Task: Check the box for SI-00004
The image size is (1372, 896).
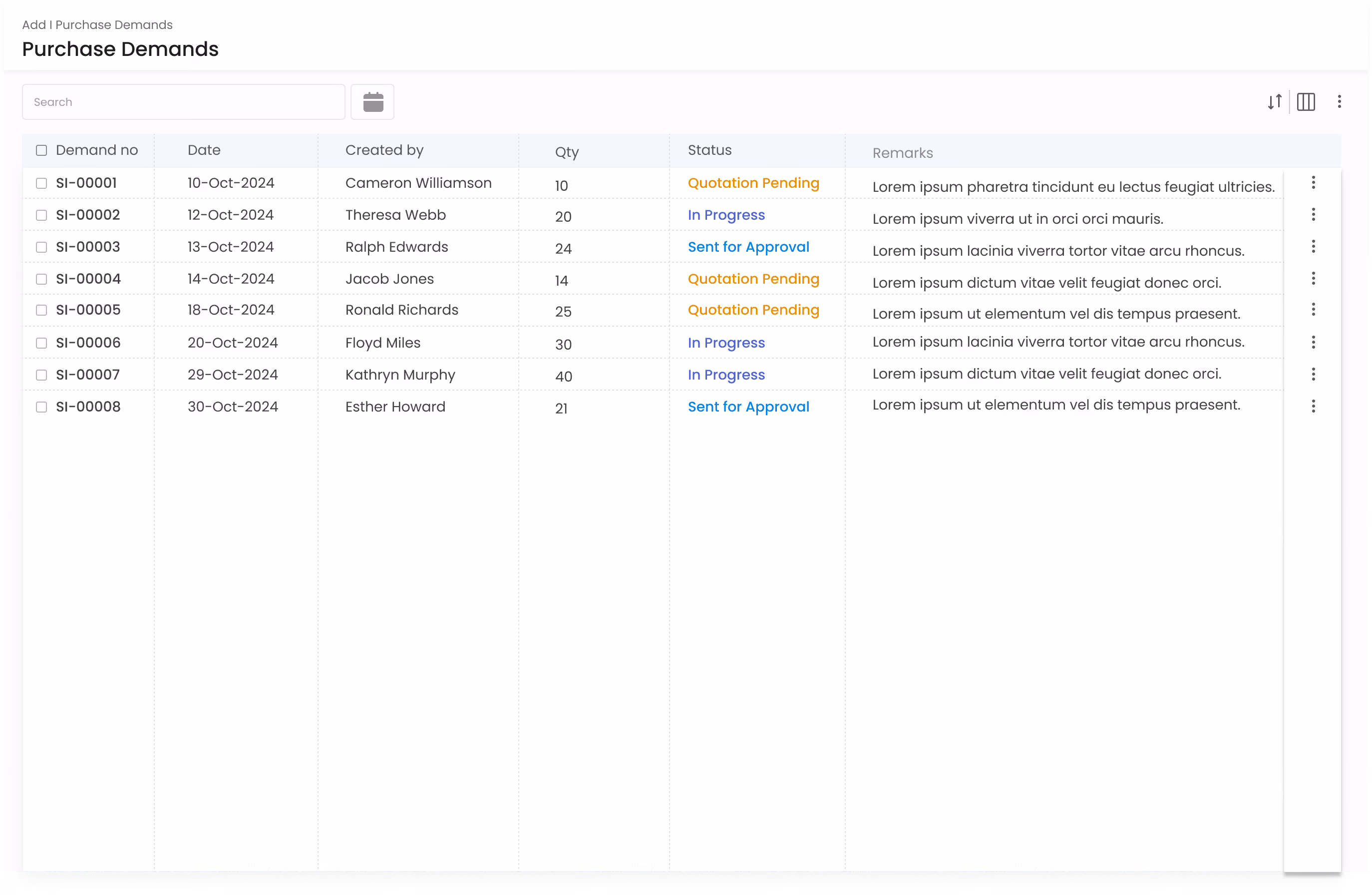Action: (x=41, y=279)
